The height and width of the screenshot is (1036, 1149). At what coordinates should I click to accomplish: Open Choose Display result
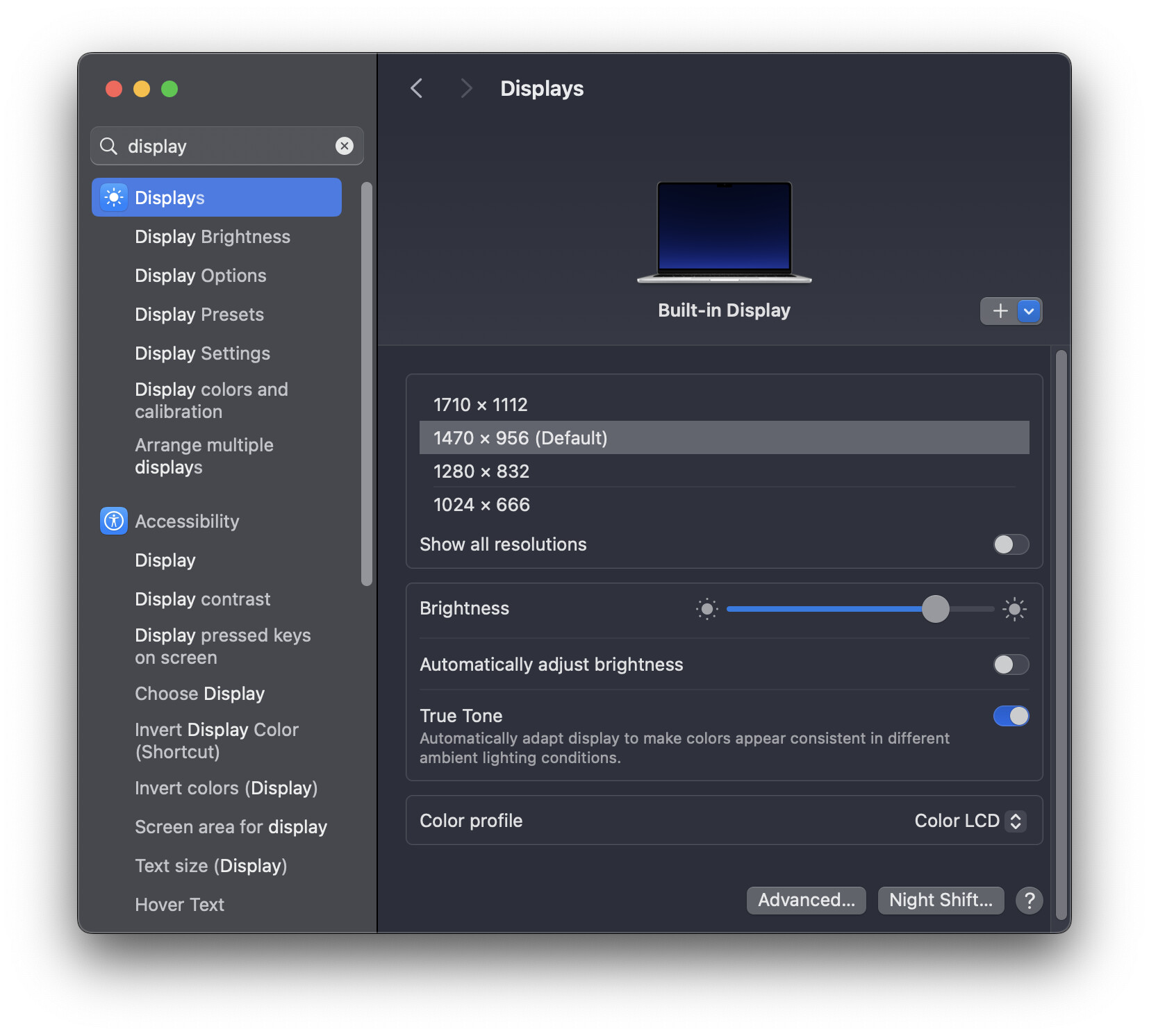coord(200,694)
